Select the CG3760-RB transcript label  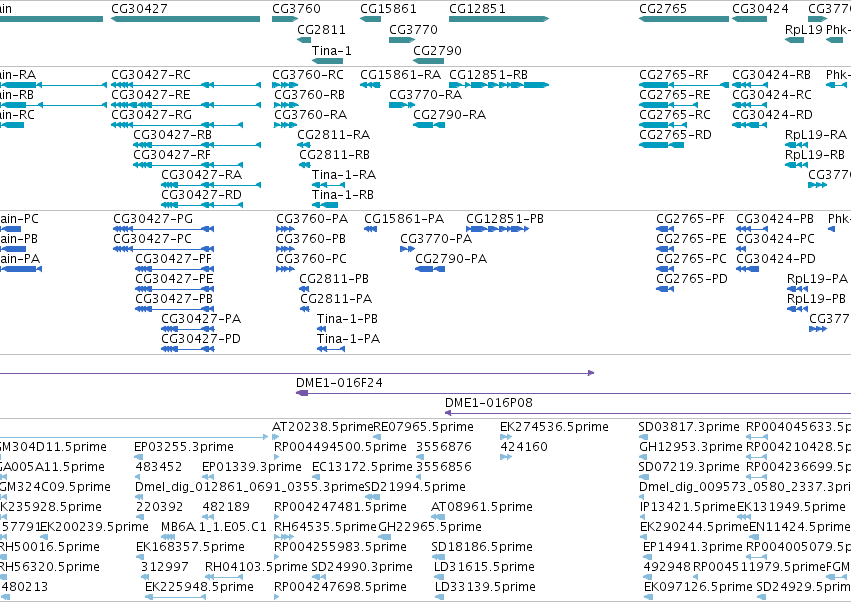coord(309,94)
